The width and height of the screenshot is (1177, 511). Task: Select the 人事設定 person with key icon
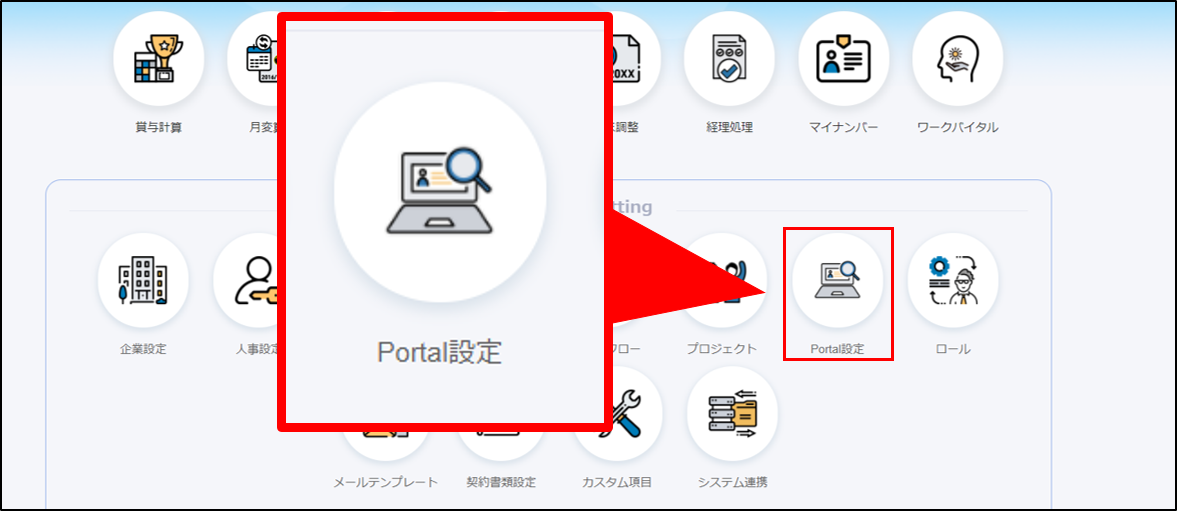250,280
